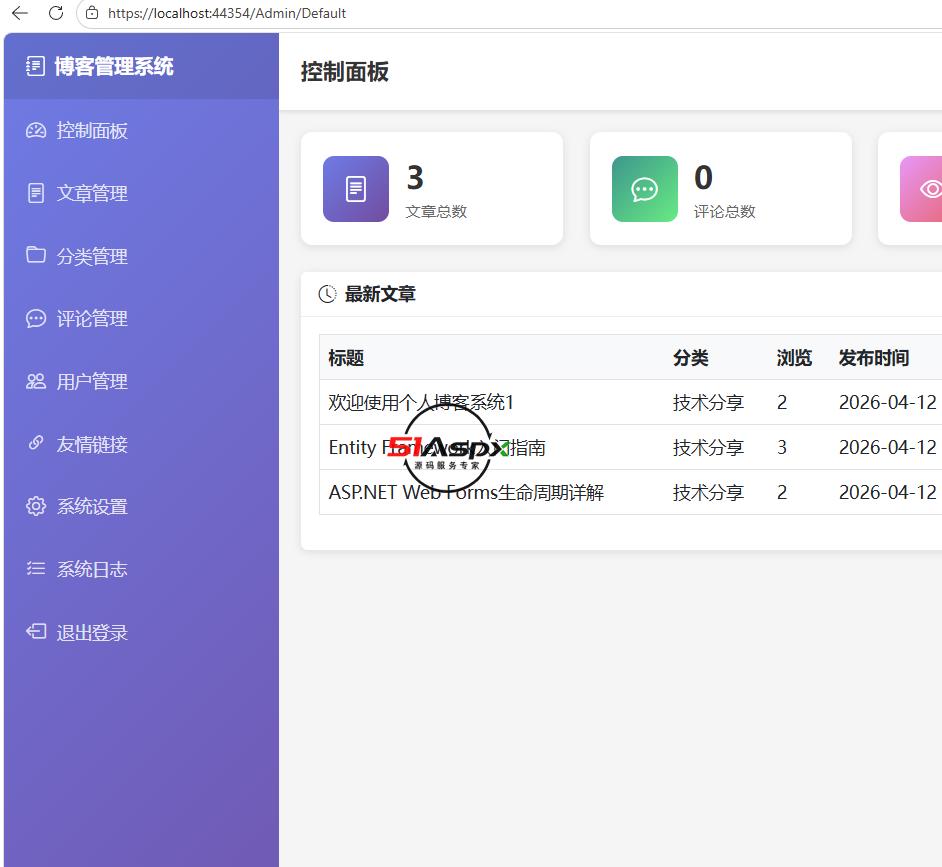
Task: Click the pink eye views card icon
Action: coord(922,189)
